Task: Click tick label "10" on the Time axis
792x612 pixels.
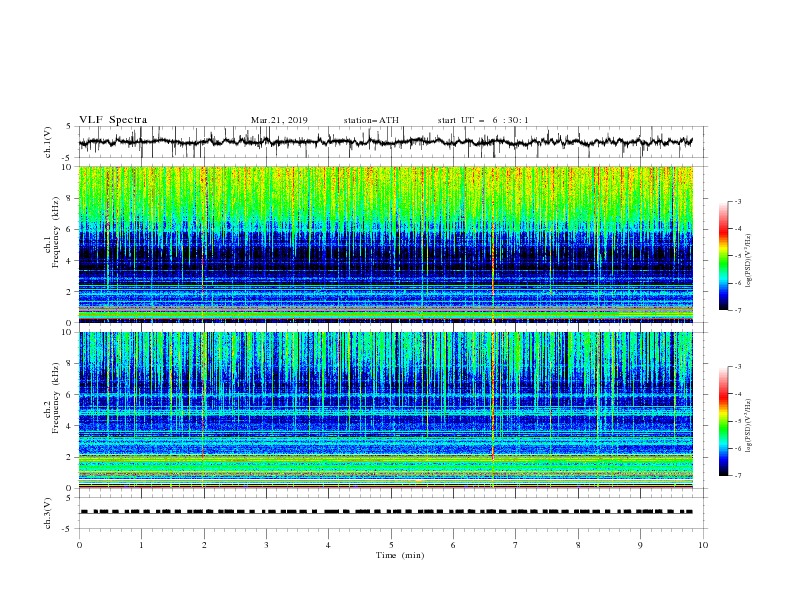Action: (x=703, y=545)
